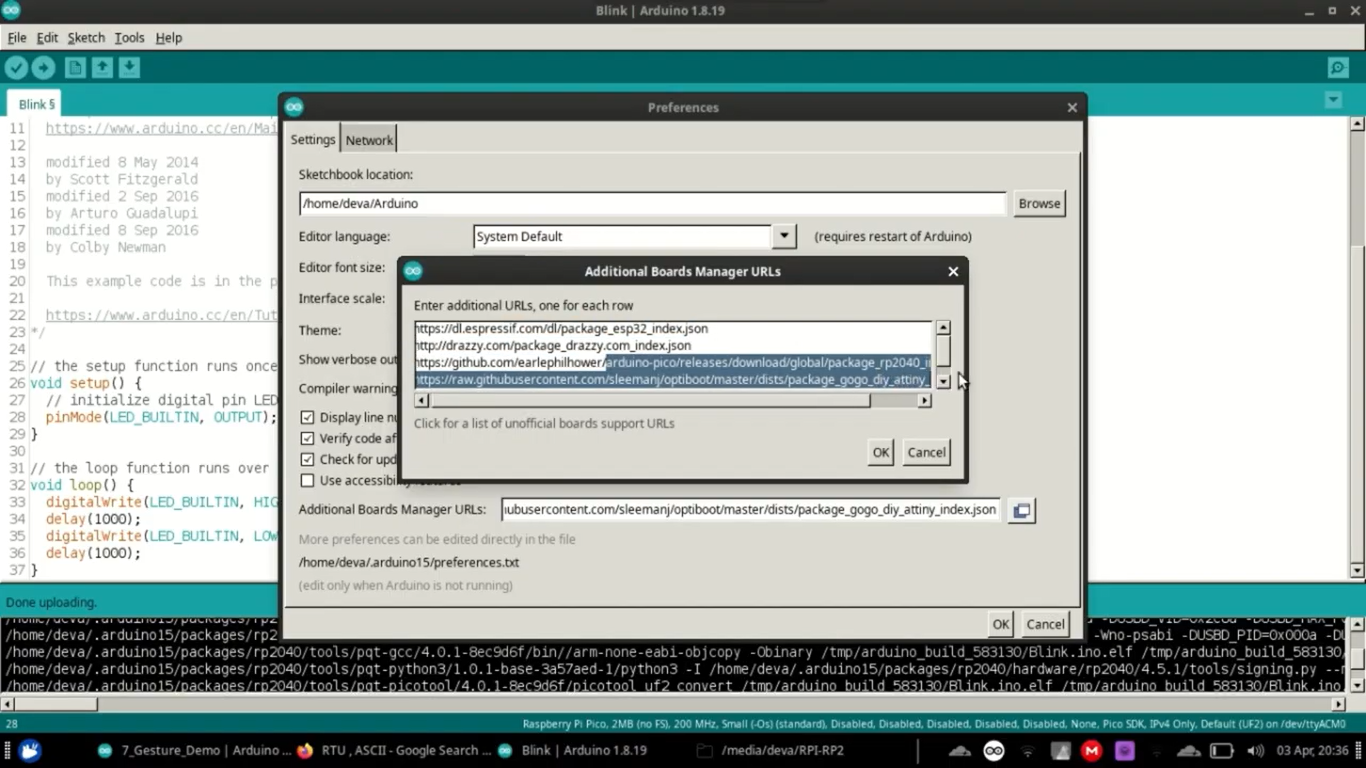Open the Edit menu
Viewport: 1366px width, 768px height.
[x=47, y=37]
